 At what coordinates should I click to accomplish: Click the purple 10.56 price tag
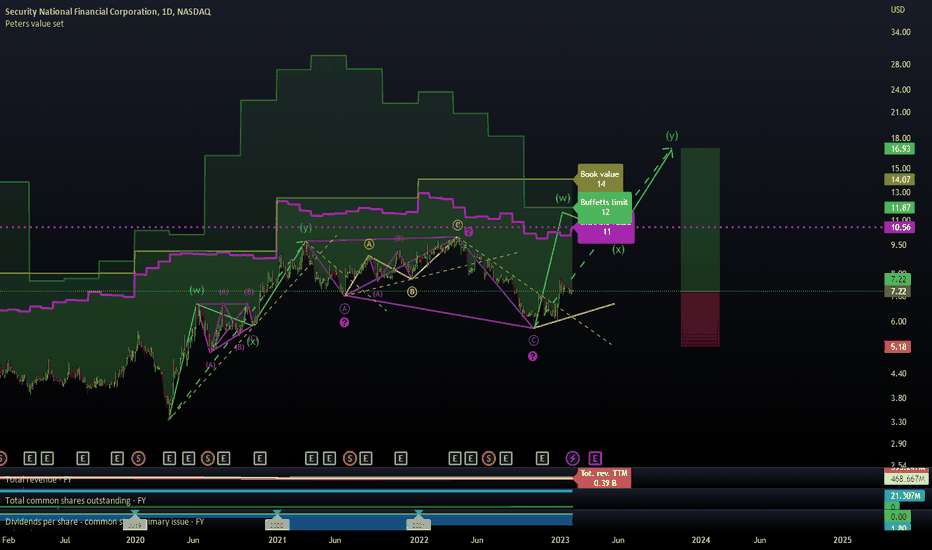[900, 227]
